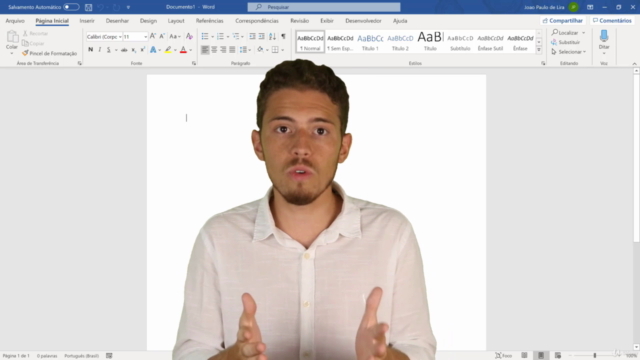This screenshot has height=360, width=640.
Task: Open the font size dropdown
Action: tap(145, 37)
